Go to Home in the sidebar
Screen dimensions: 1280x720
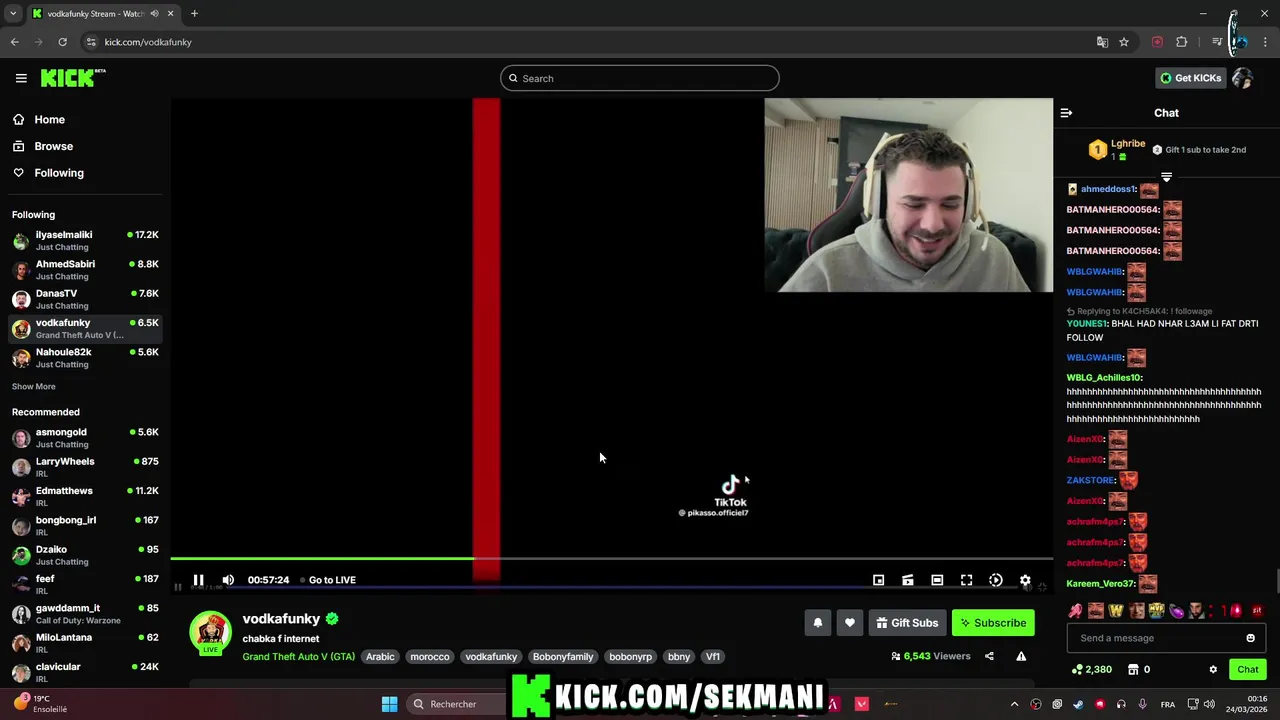point(49,119)
